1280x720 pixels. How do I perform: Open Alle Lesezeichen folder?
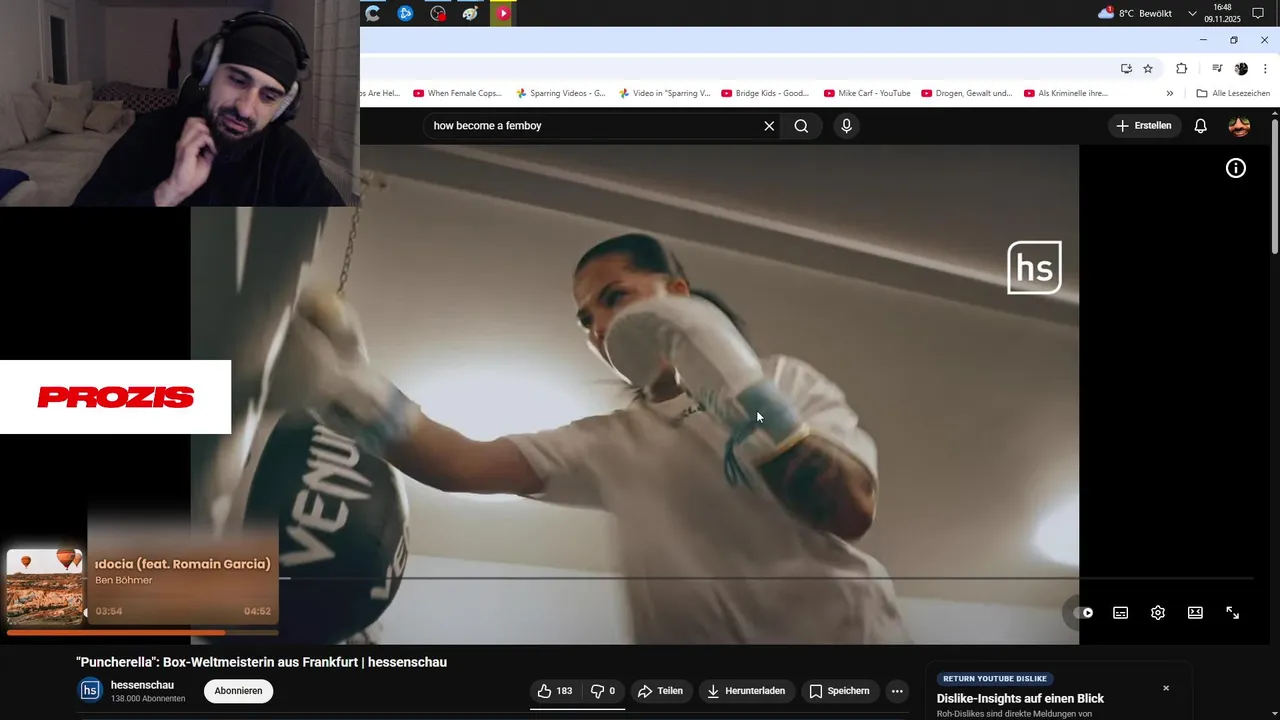click(1233, 93)
